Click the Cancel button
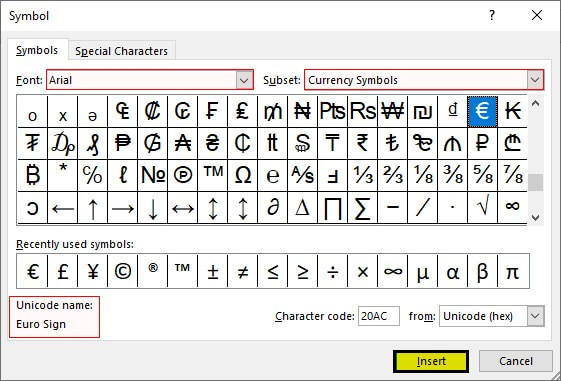This screenshot has width=561, height=381. click(x=516, y=361)
